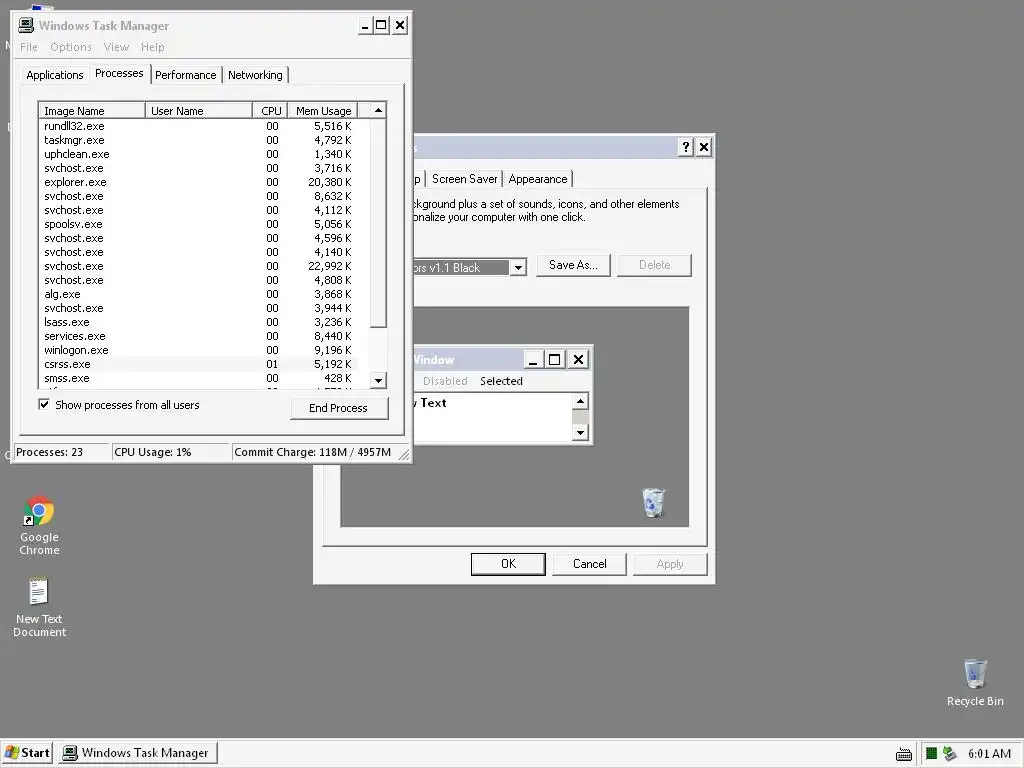Click the Commit Charge status bar entry
The height and width of the screenshot is (768, 1024).
click(x=313, y=452)
